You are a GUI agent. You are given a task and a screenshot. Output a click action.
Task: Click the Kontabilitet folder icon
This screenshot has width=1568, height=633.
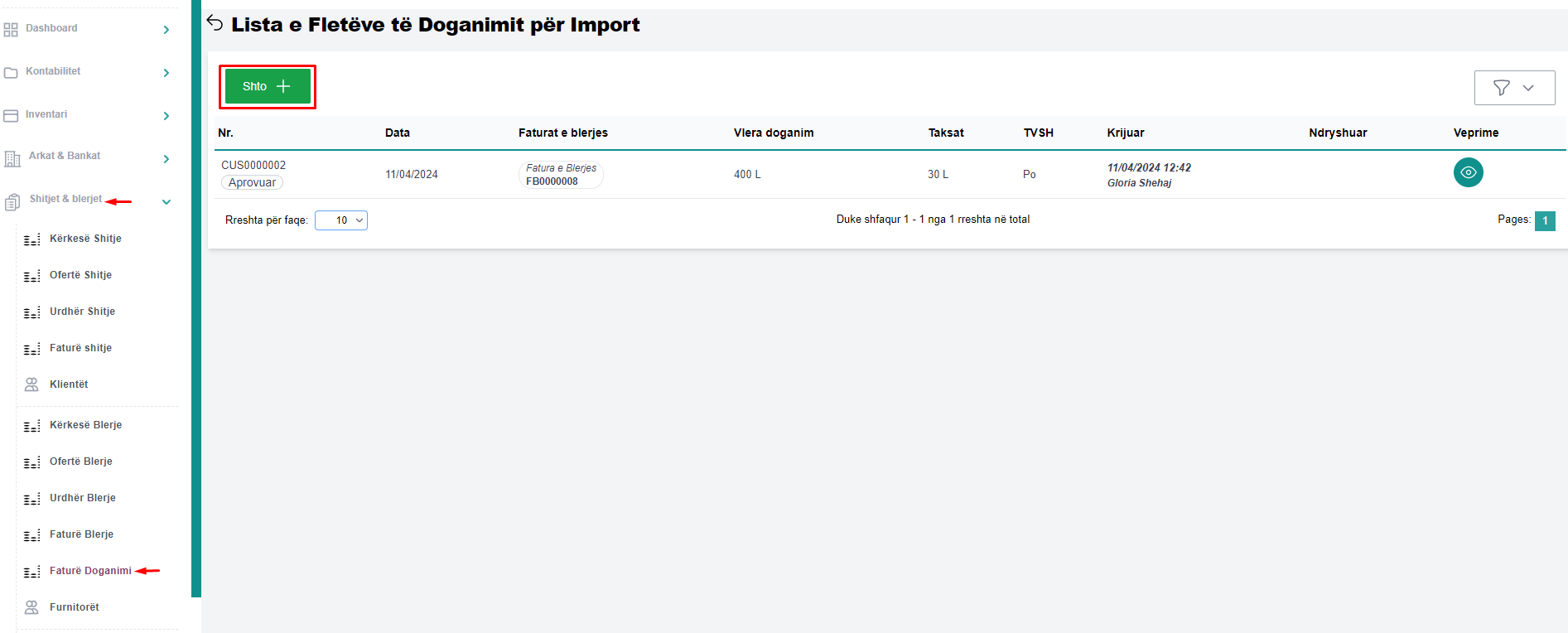pyautogui.click(x=11, y=73)
